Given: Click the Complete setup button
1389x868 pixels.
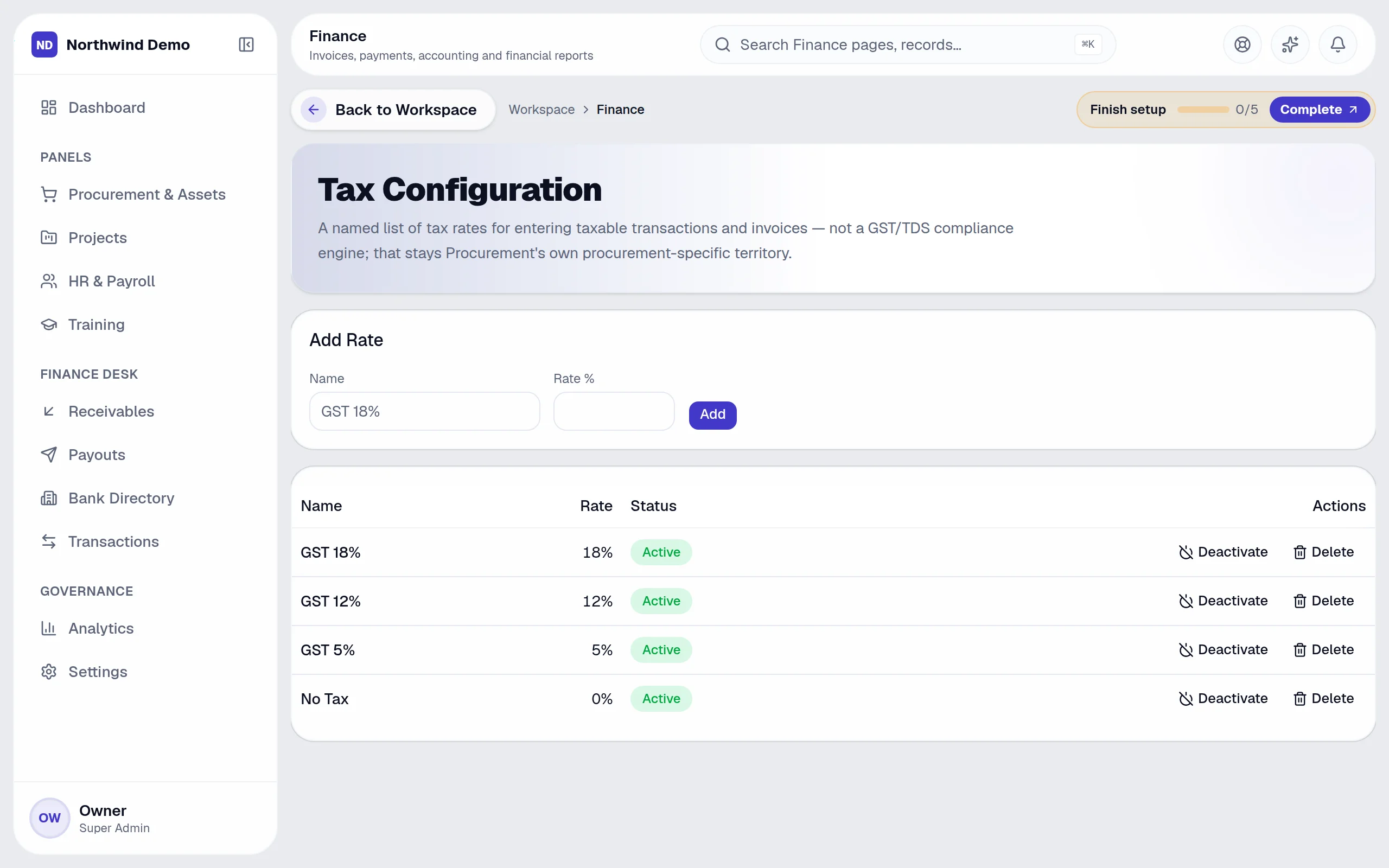Looking at the screenshot, I should [x=1319, y=110].
